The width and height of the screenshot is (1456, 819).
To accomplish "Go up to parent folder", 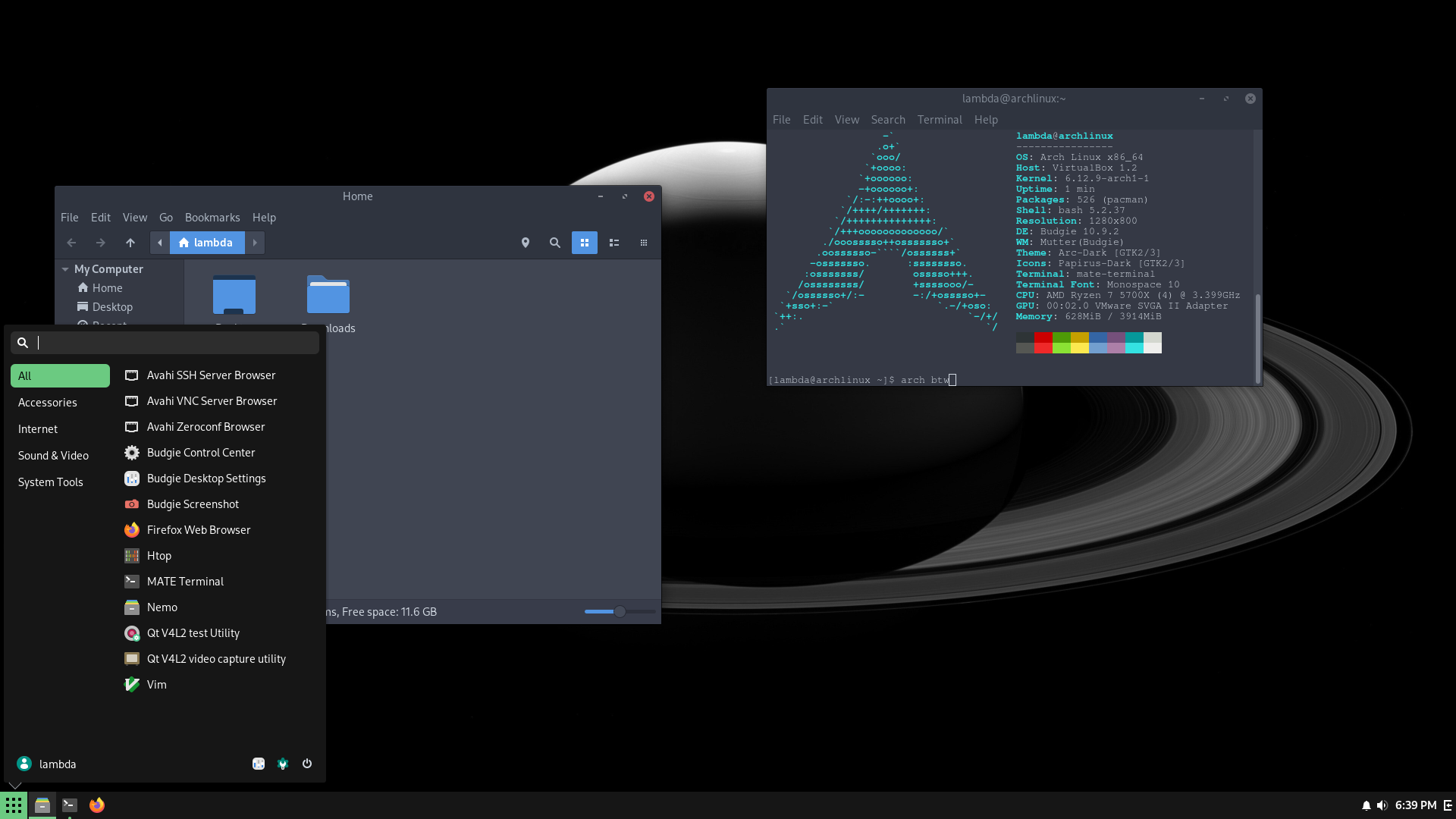I will [x=130, y=243].
